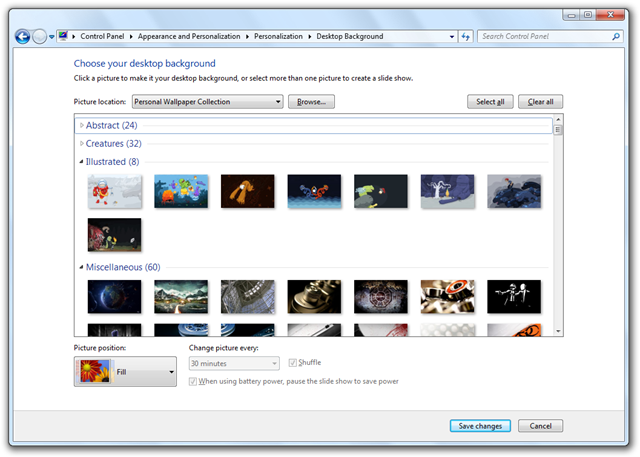The height and width of the screenshot is (457, 640).
Task: Select the first Illustrated wallpaper thumbnail
Action: point(114,191)
